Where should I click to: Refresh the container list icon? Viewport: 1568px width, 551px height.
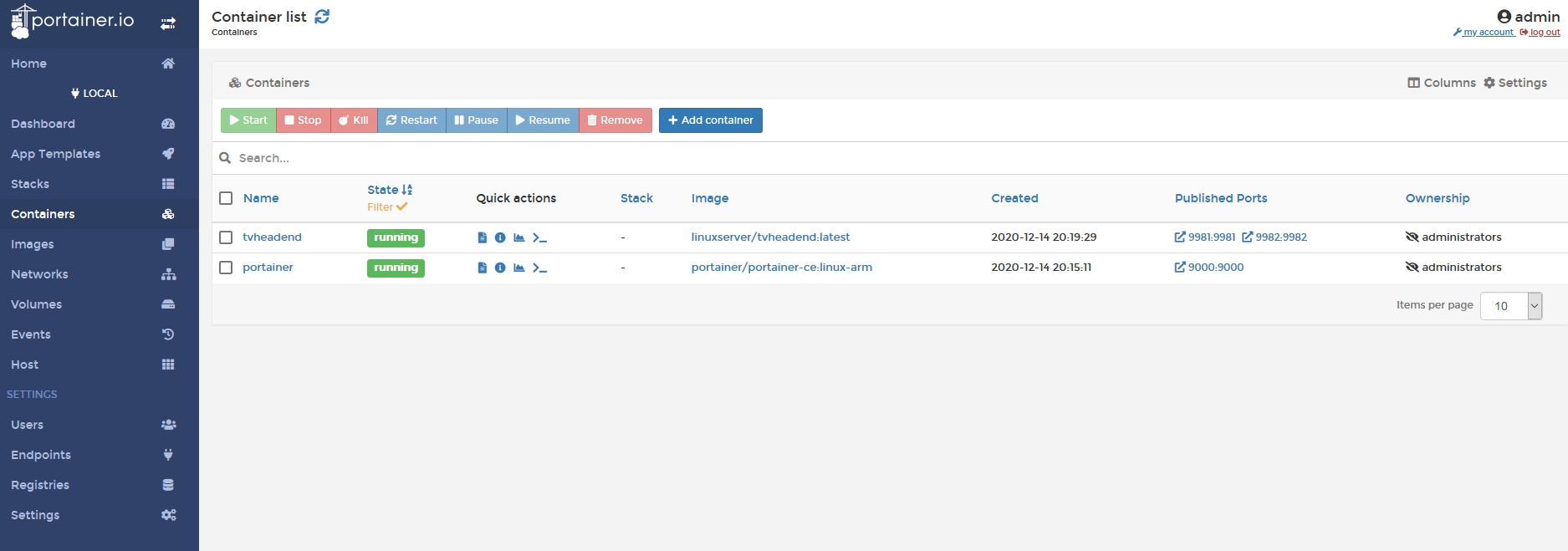coord(322,16)
